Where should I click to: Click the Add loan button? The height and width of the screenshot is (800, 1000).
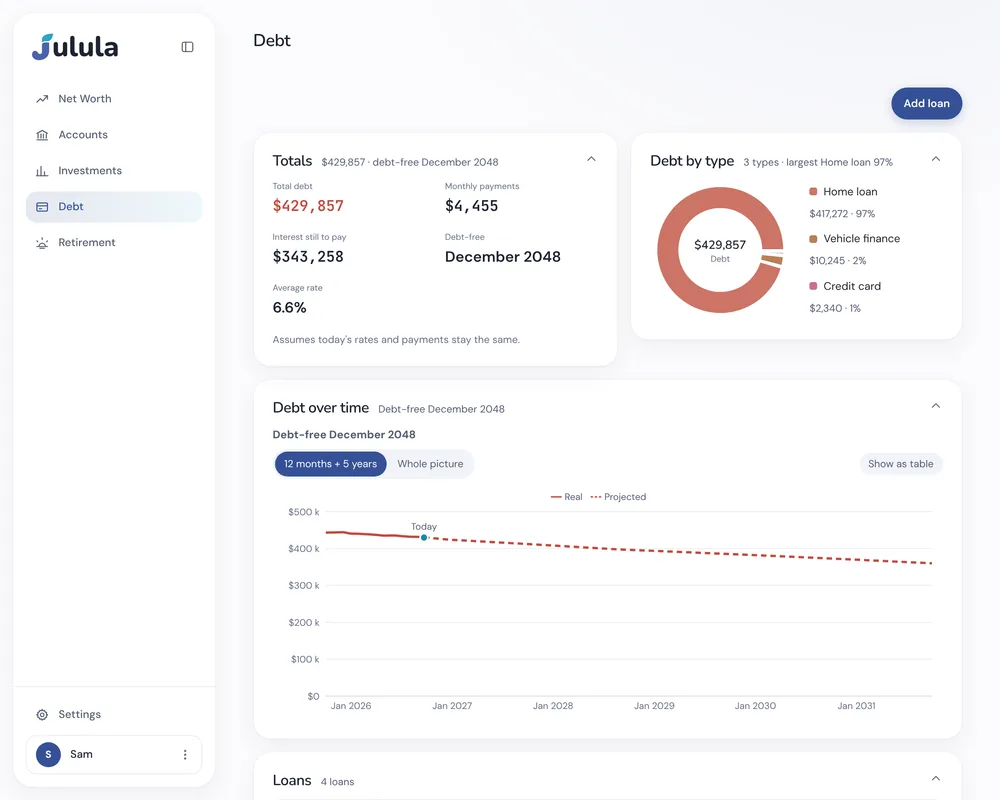click(x=927, y=103)
